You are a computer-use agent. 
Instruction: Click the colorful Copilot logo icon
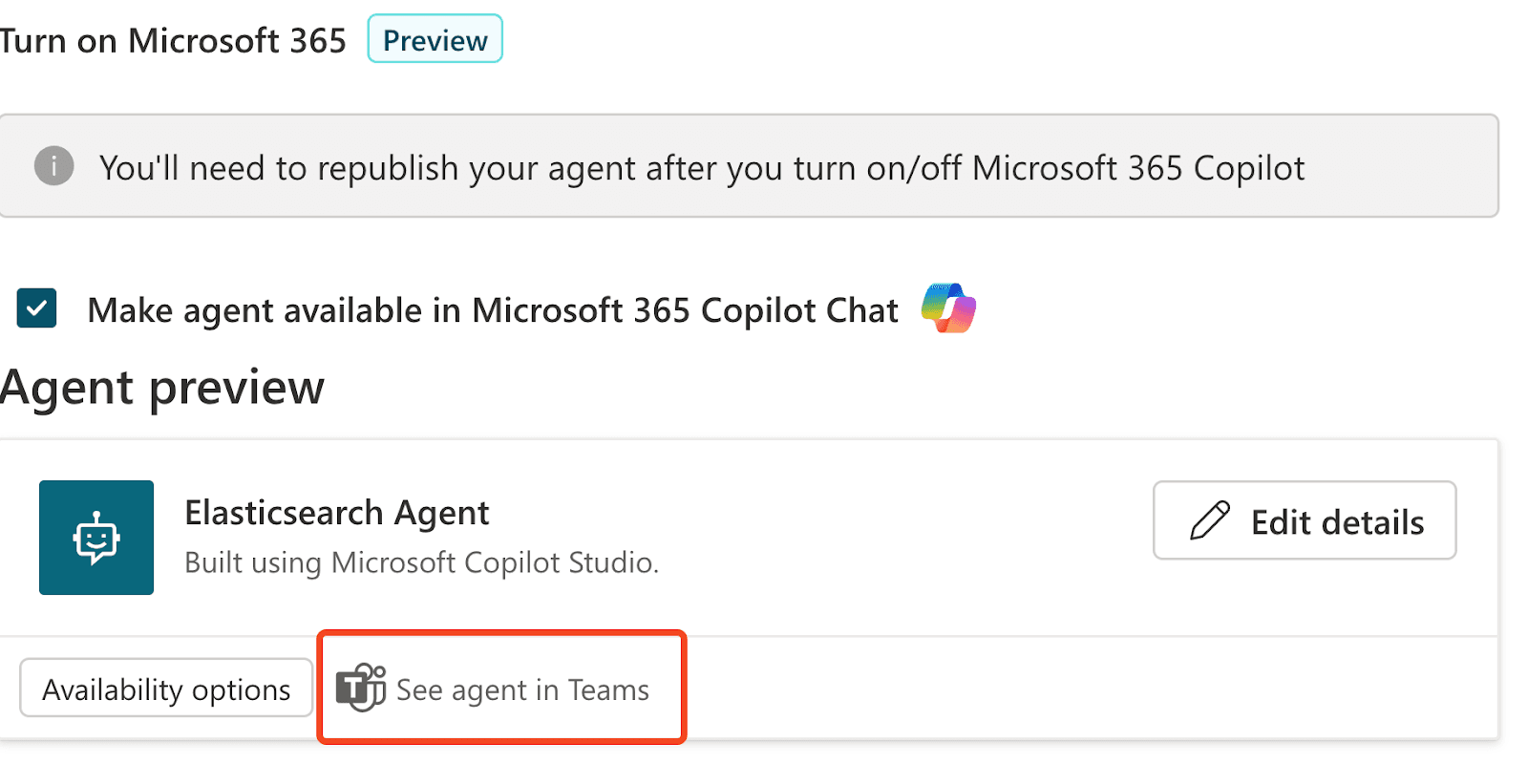(948, 308)
